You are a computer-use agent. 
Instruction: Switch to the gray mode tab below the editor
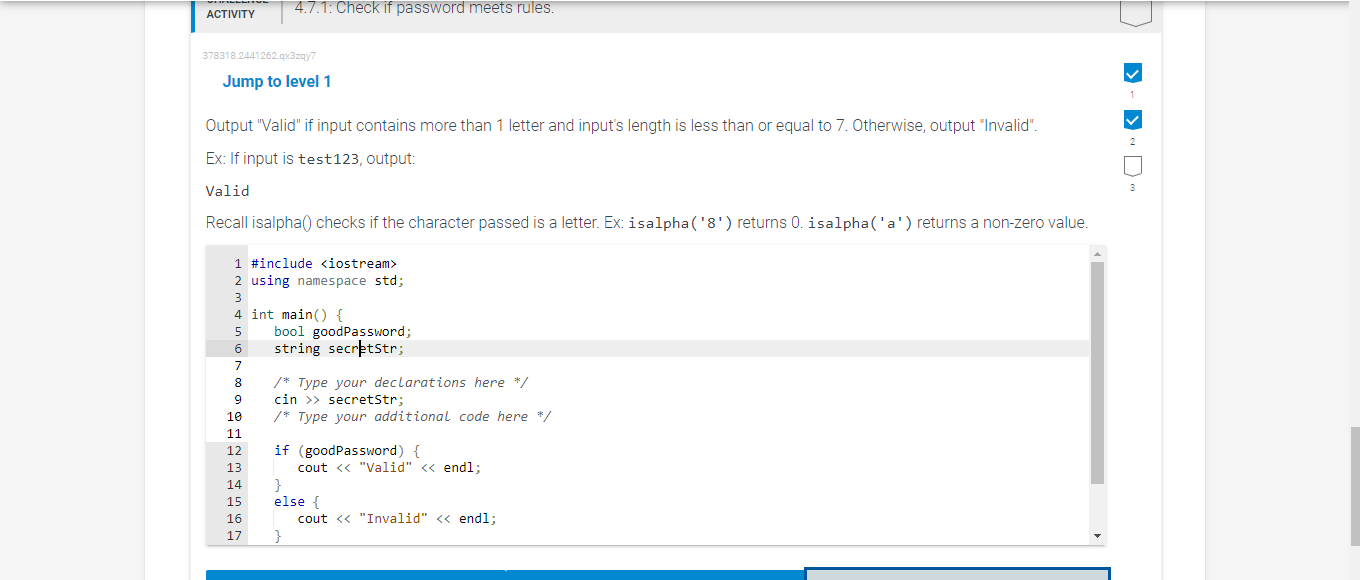click(x=955, y=574)
